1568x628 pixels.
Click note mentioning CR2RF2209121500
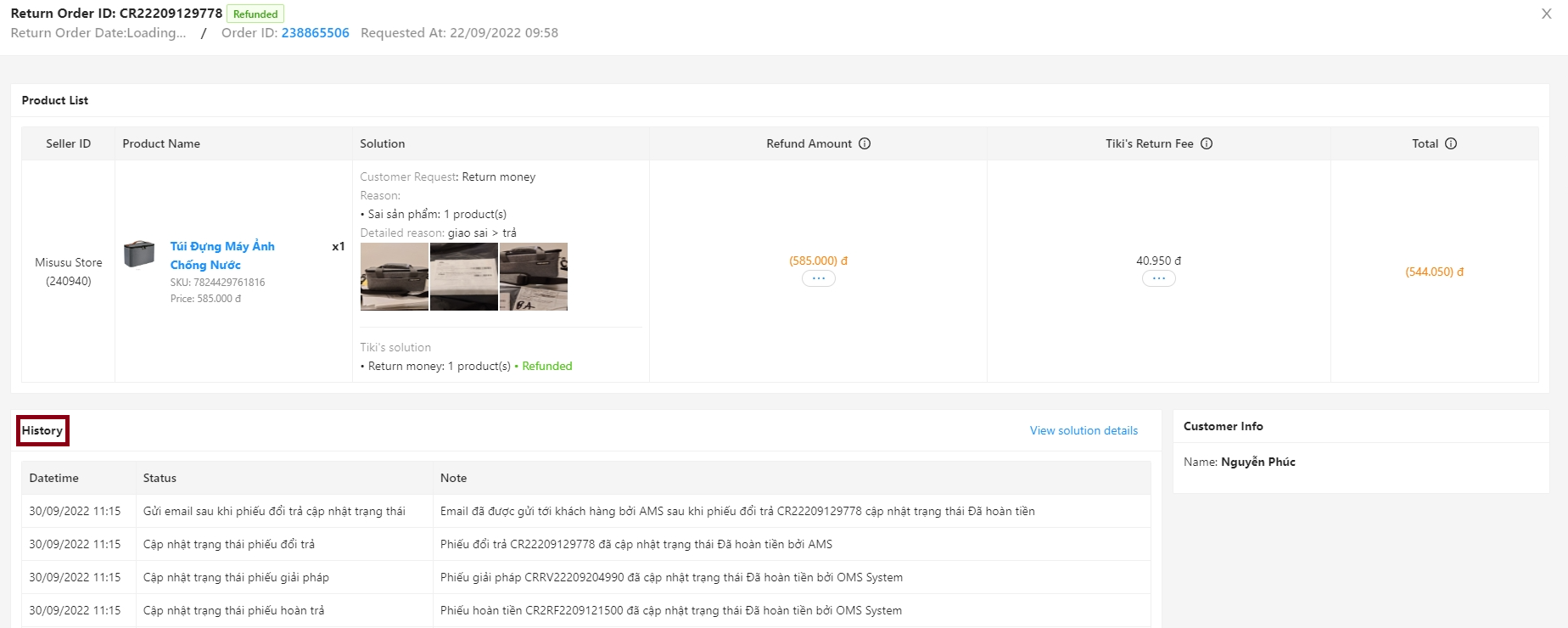tap(671, 610)
